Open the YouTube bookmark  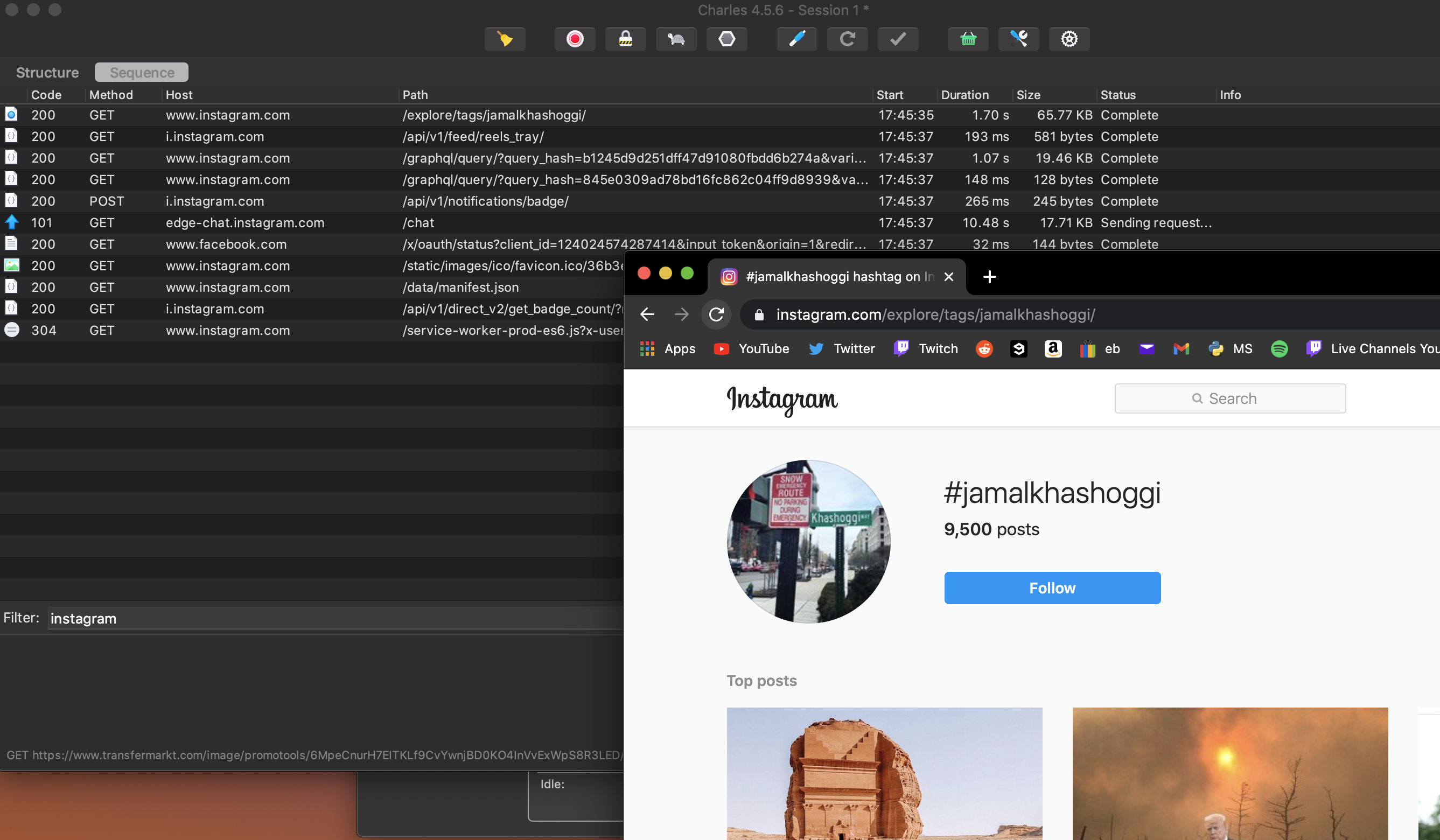click(751, 348)
